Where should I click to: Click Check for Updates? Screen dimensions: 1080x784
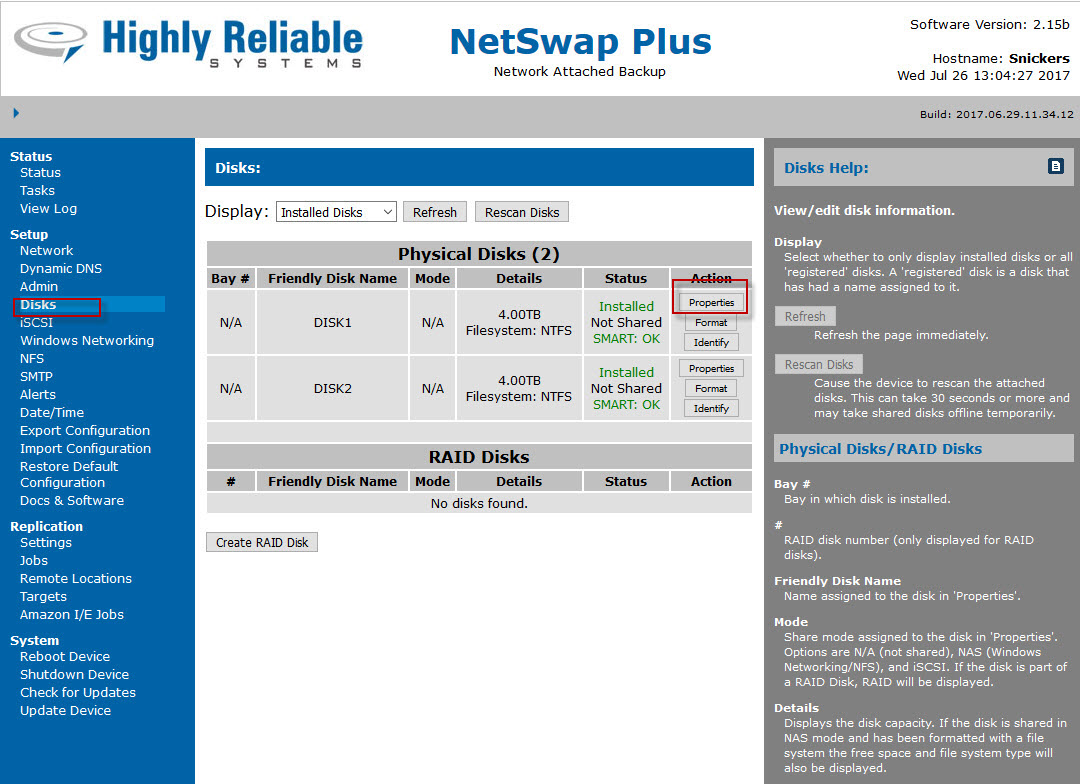click(x=78, y=692)
